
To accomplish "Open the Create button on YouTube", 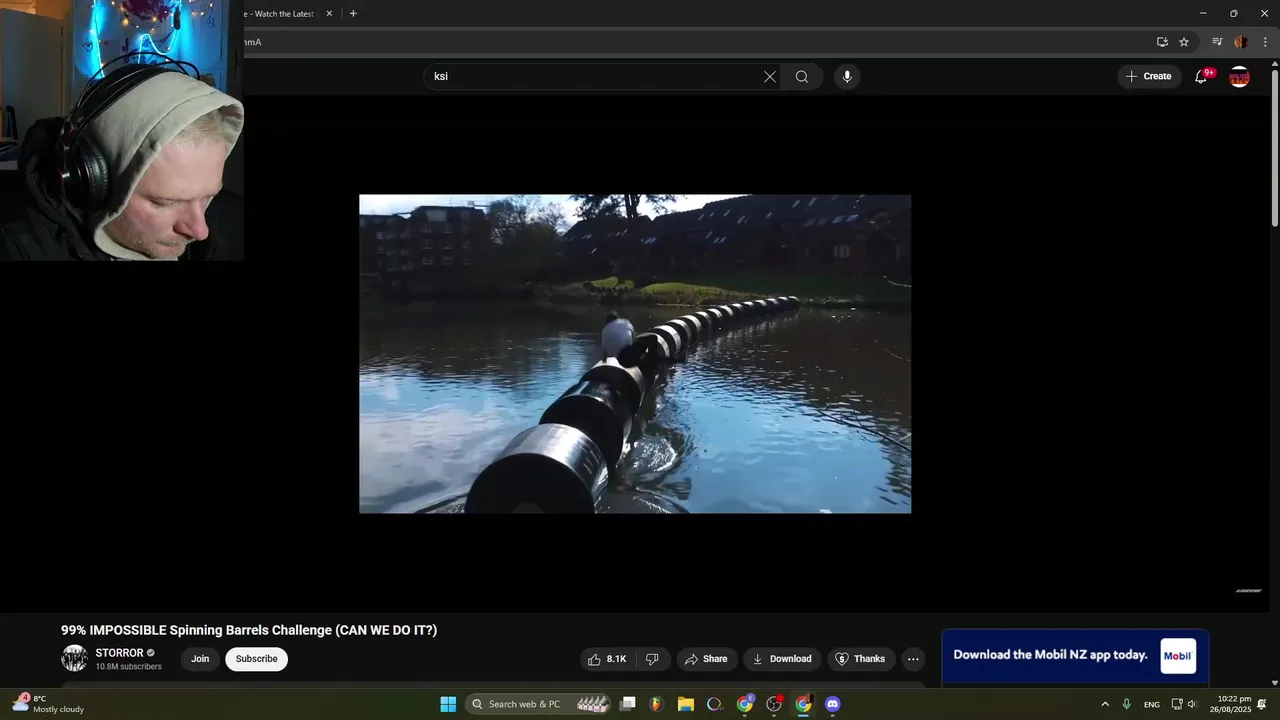I will click(1148, 76).
